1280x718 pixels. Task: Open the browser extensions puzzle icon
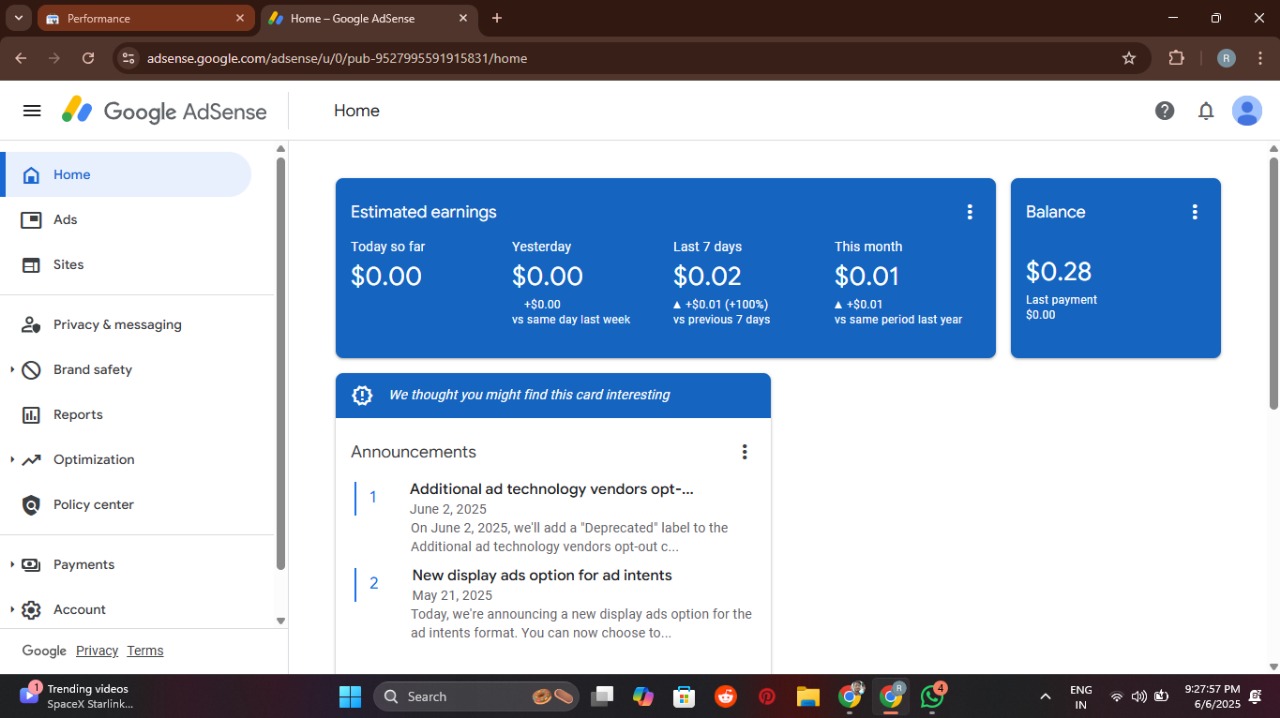1176,58
